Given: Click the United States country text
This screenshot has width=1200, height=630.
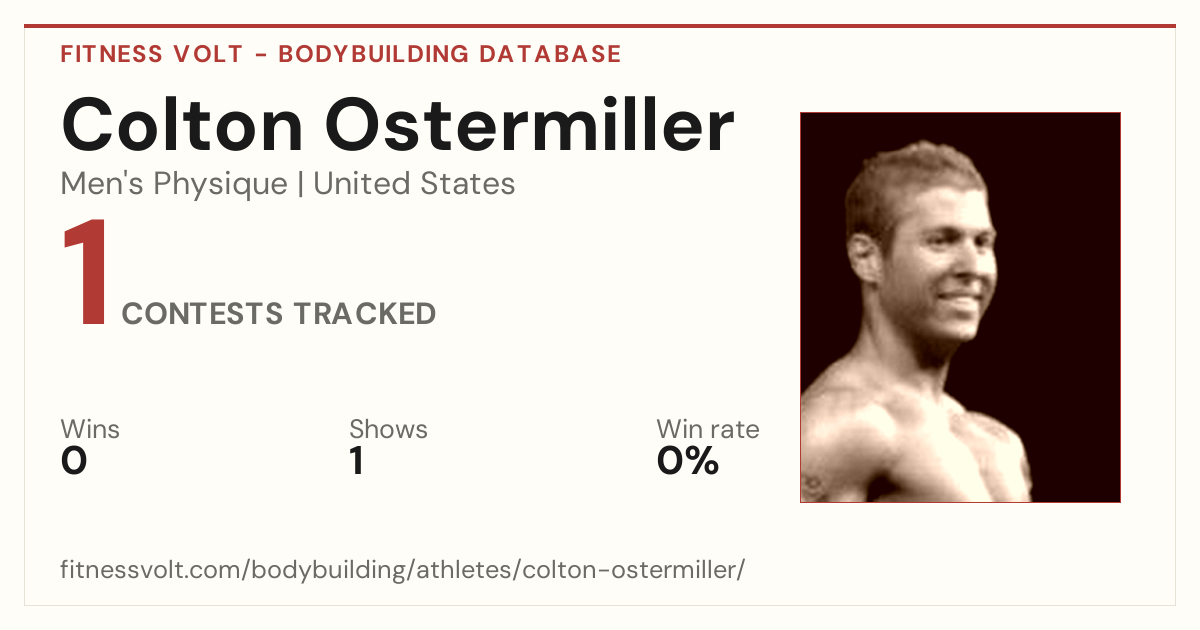Looking at the screenshot, I should pyautogui.click(x=414, y=184).
